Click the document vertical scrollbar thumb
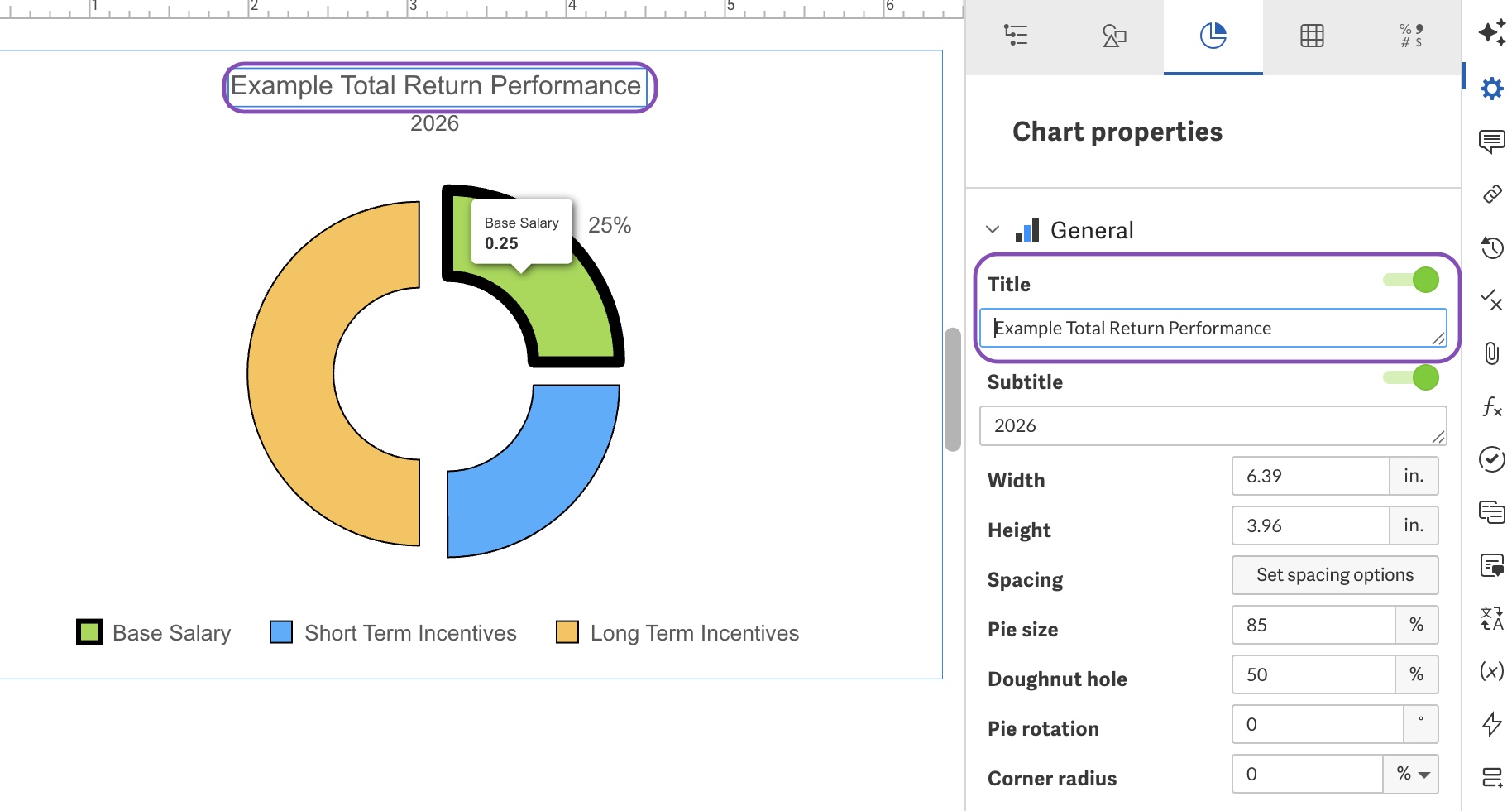Image resolution: width=1512 pixels, height=811 pixels. point(953,389)
